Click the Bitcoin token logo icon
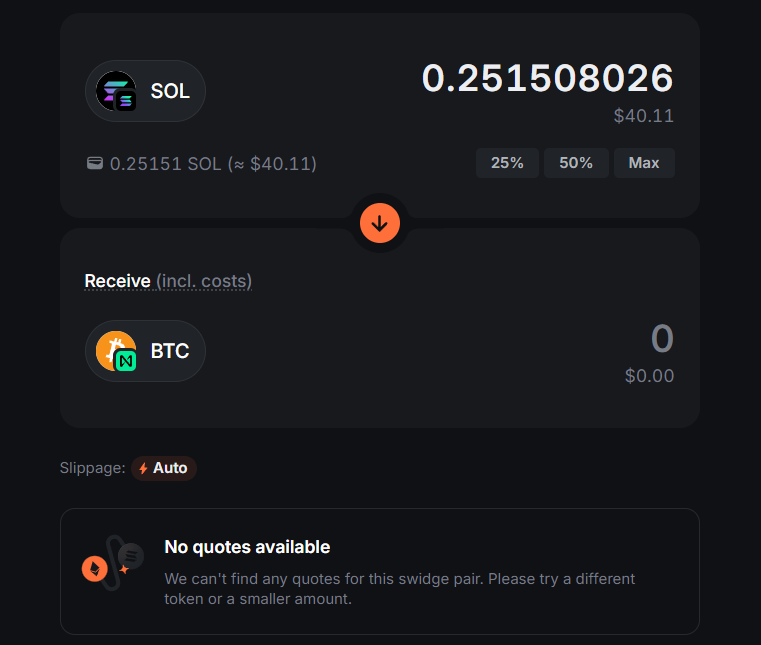This screenshot has height=645, width=761. click(x=114, y=349)
